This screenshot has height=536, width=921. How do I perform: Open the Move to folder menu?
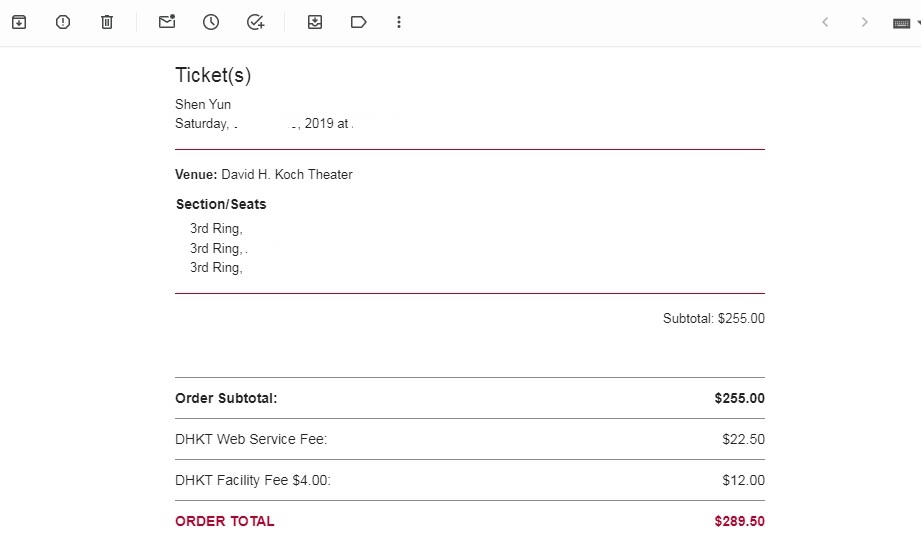click(x=315, y=22)
